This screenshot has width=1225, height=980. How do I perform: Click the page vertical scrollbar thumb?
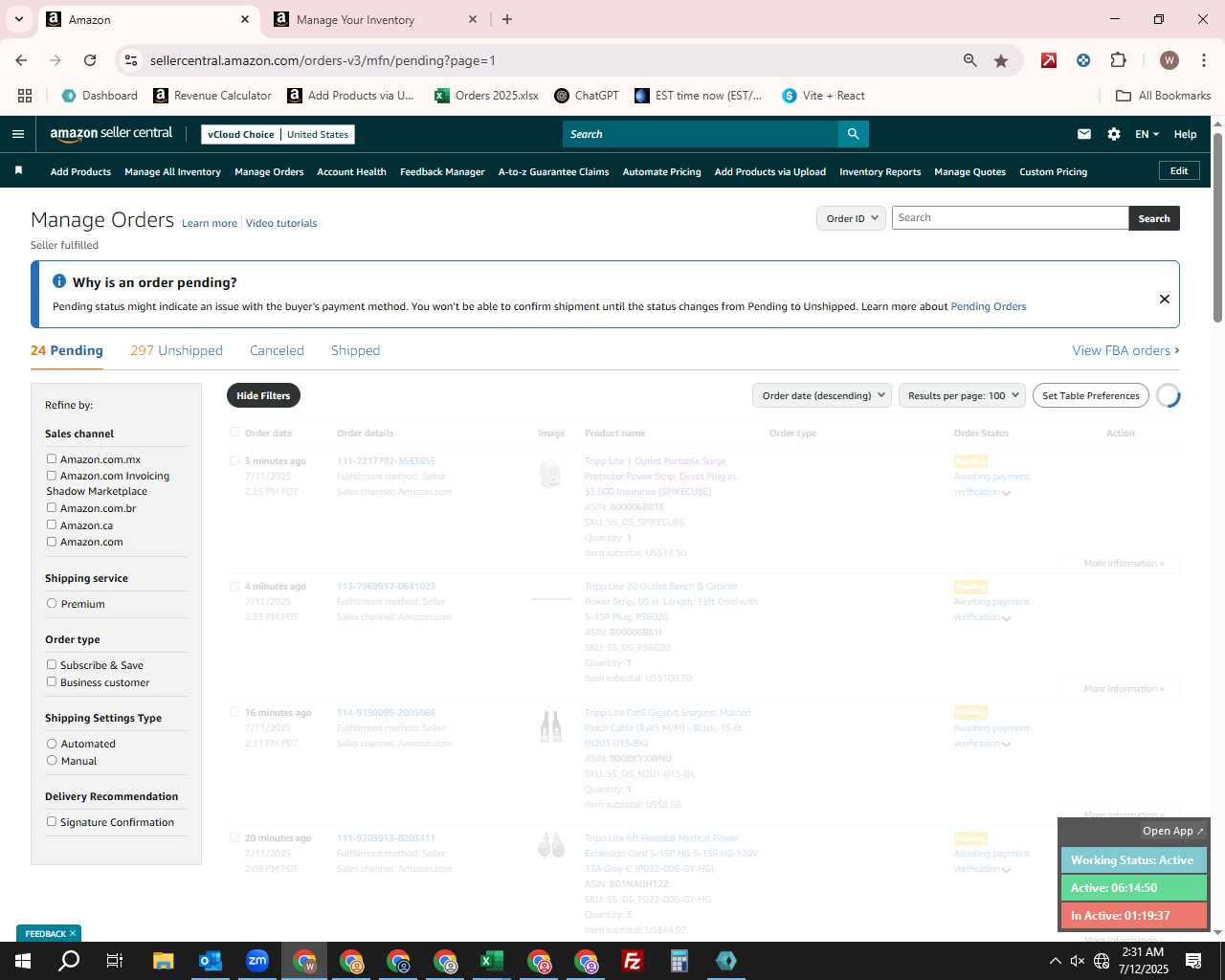click(1217, 228)
